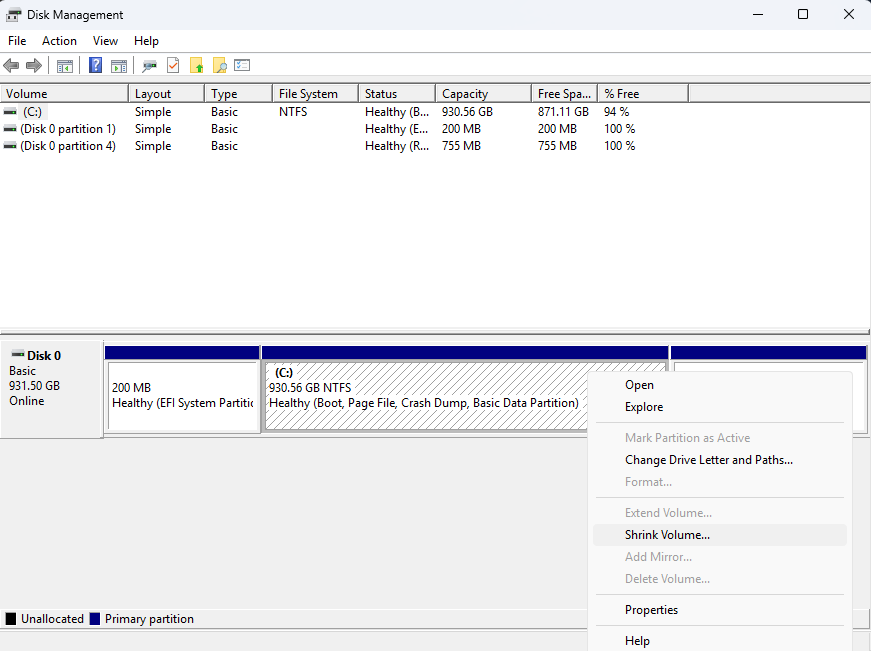Click the document with red checkmark icon
Image resolution: width=871 pixels, height=651 pixels.
(x=172, y=65)
